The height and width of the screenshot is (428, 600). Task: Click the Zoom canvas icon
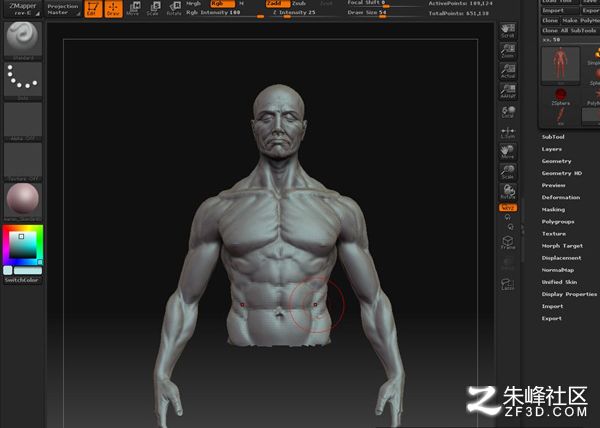click(508, 51)
